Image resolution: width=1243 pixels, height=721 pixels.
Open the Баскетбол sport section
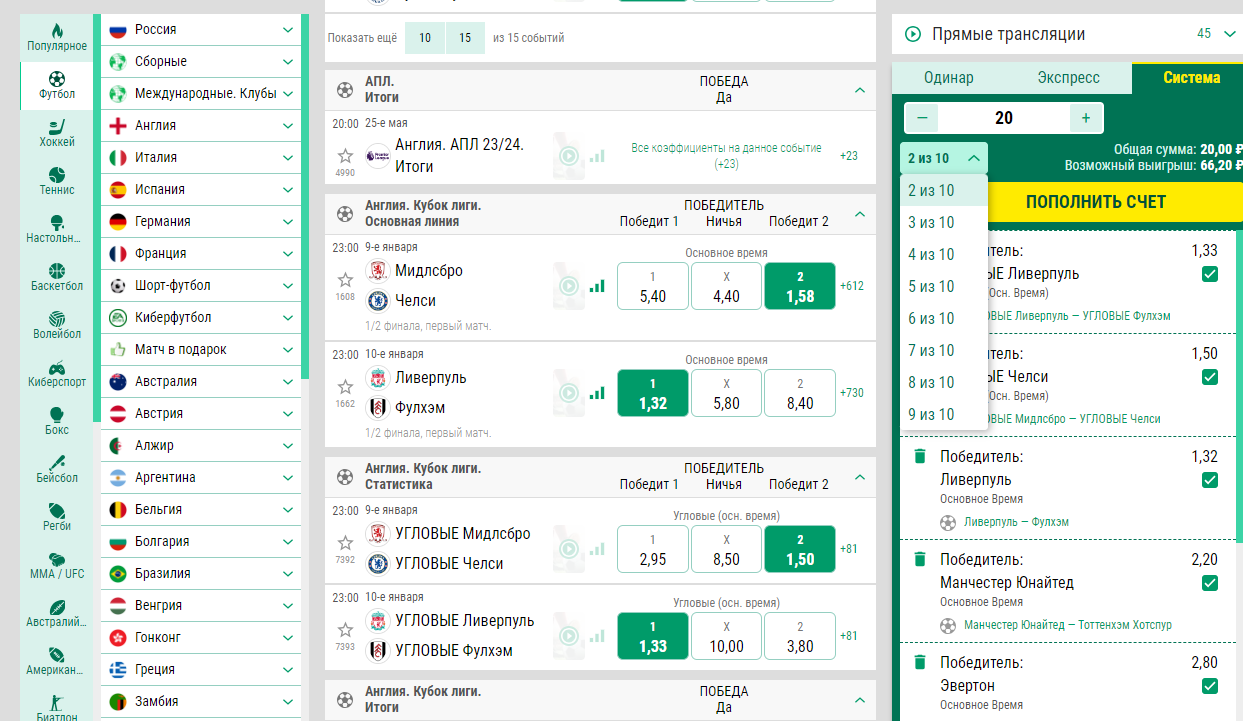57,276
